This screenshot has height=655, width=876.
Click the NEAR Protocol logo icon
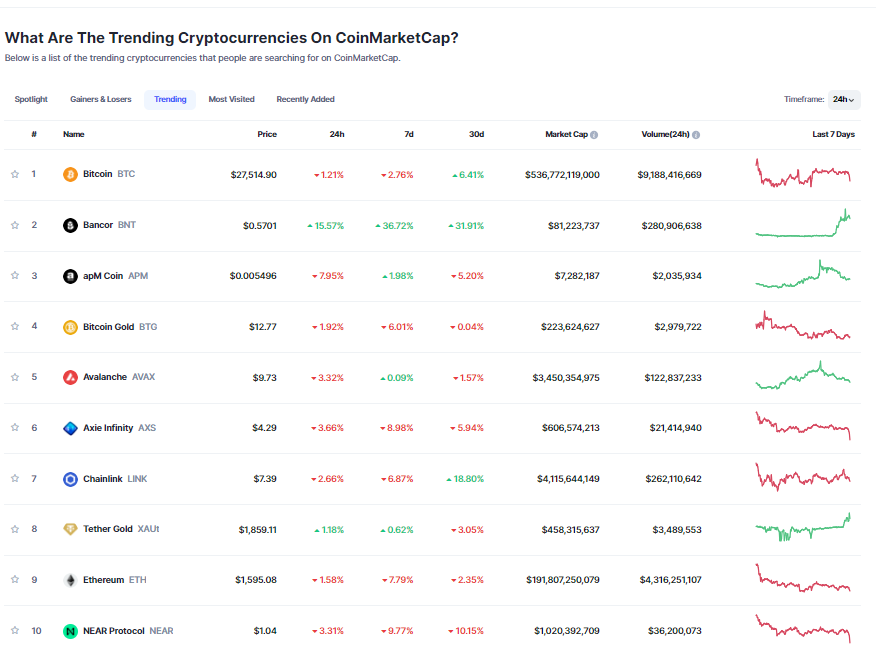pos(70,631)
